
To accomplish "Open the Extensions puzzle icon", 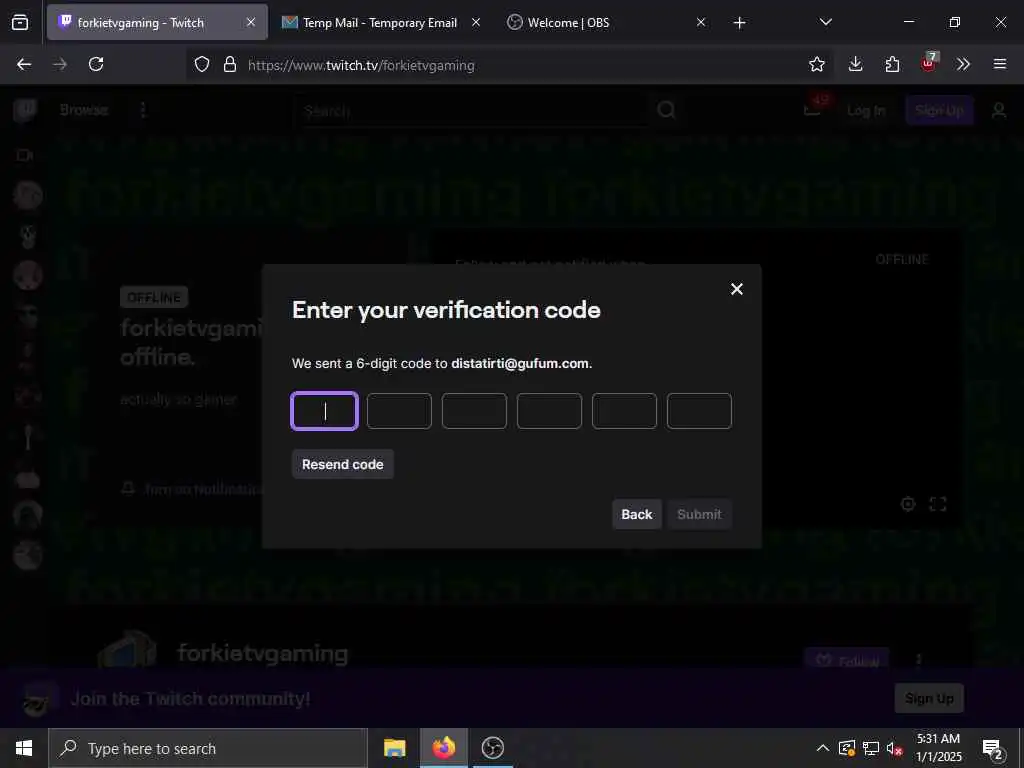I will 892,64.
